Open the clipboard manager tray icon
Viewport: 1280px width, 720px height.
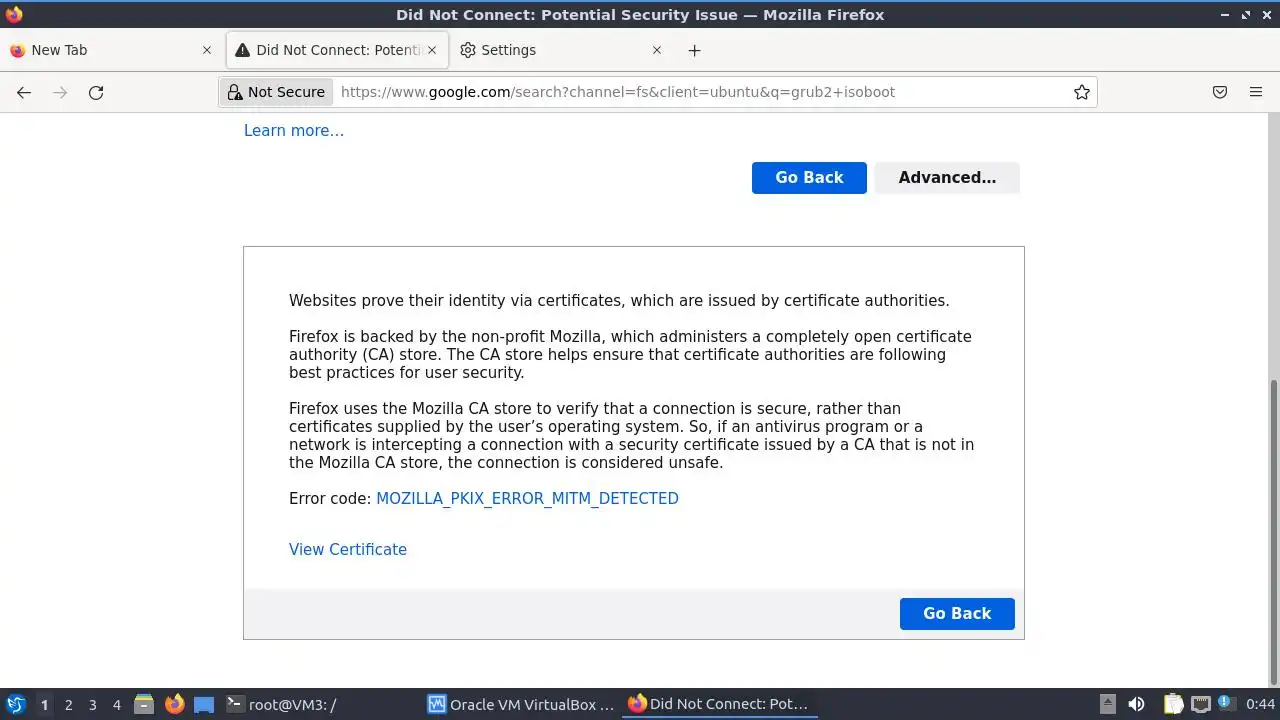[x=1173, y=704]
